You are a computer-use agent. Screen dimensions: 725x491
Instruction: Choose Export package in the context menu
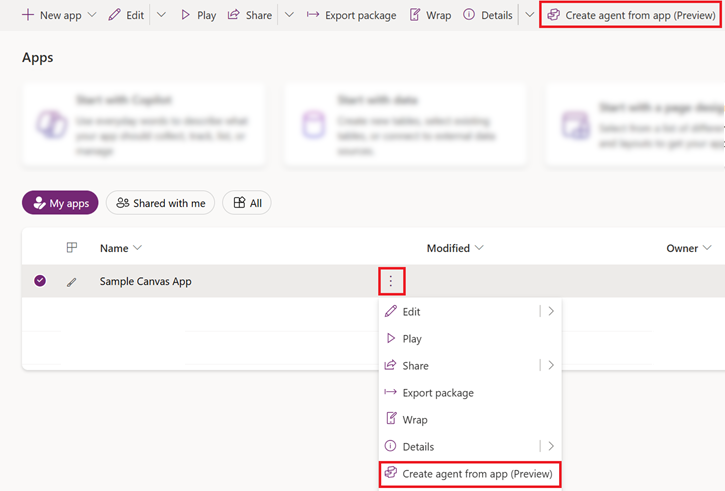pos(470,393)
